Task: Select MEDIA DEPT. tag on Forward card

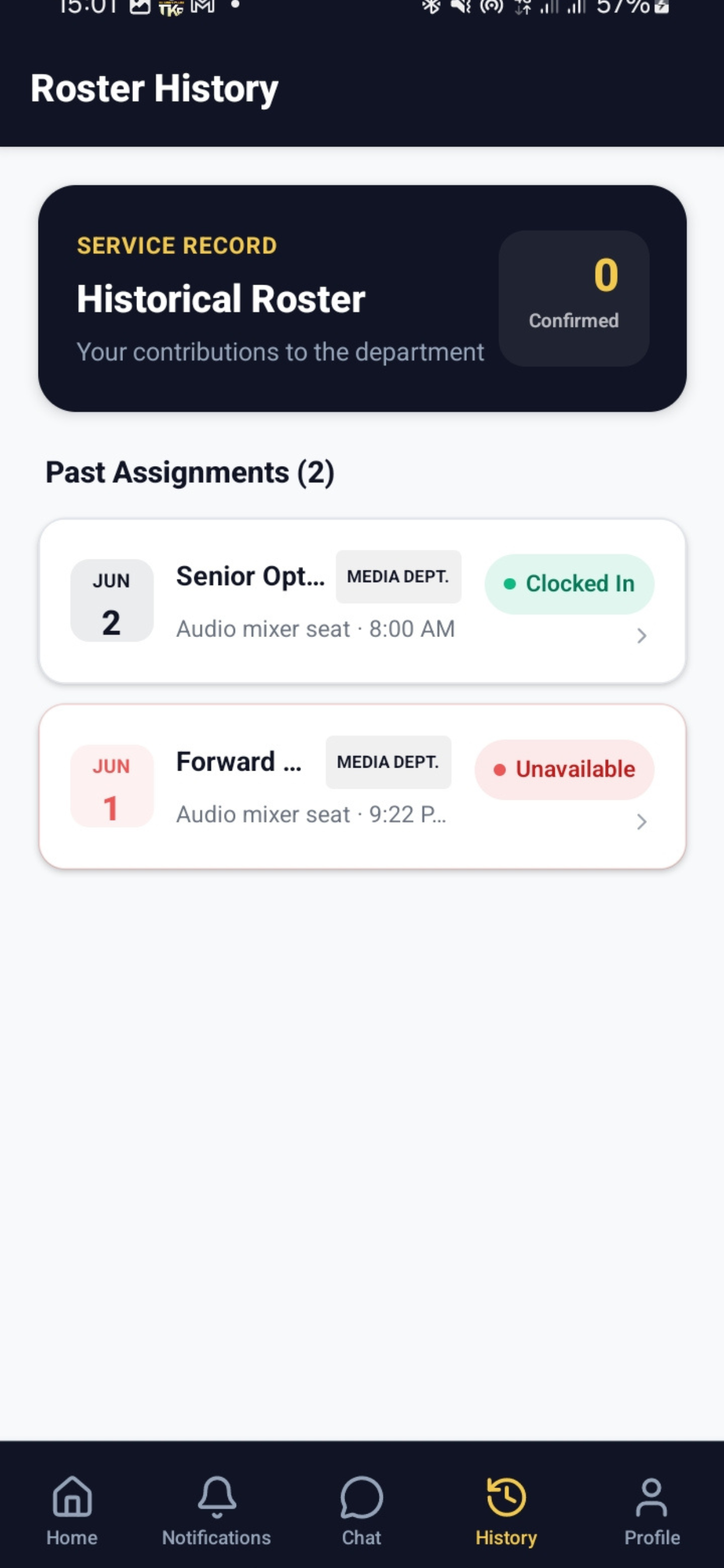Action: (x=388, y=762)
